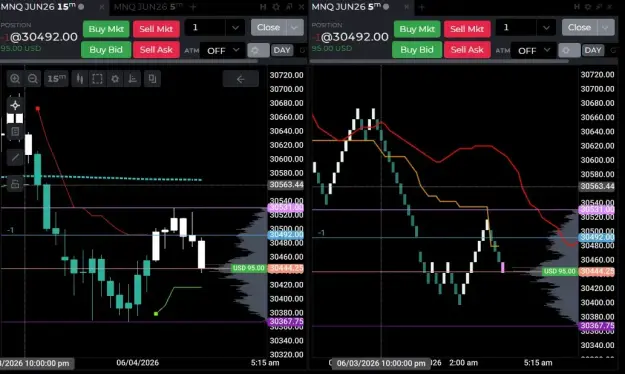Open right panel header settings gear
625x374 pixels.
point(588,7)
